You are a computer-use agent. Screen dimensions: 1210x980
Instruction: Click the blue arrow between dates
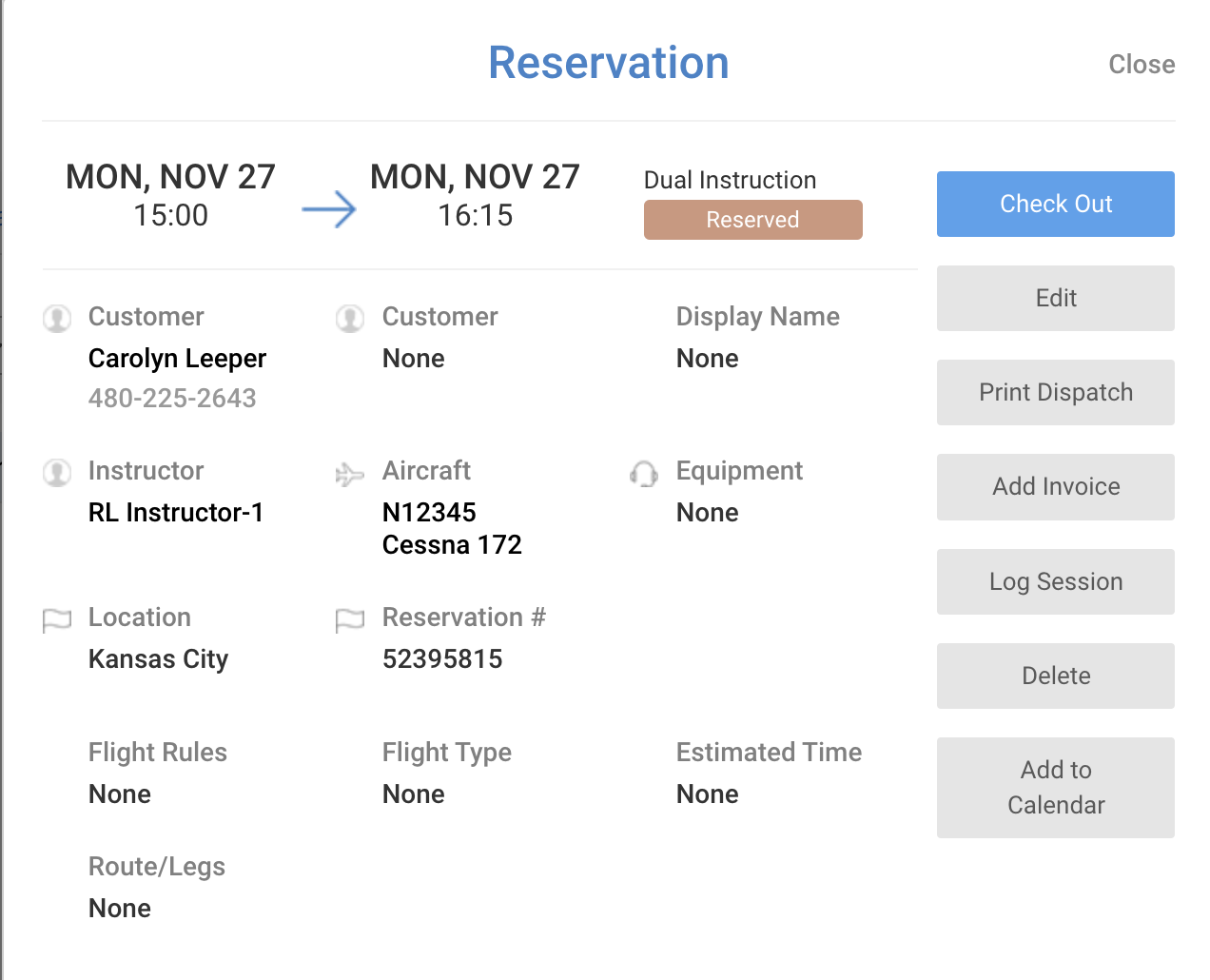[x=329, y=209]
